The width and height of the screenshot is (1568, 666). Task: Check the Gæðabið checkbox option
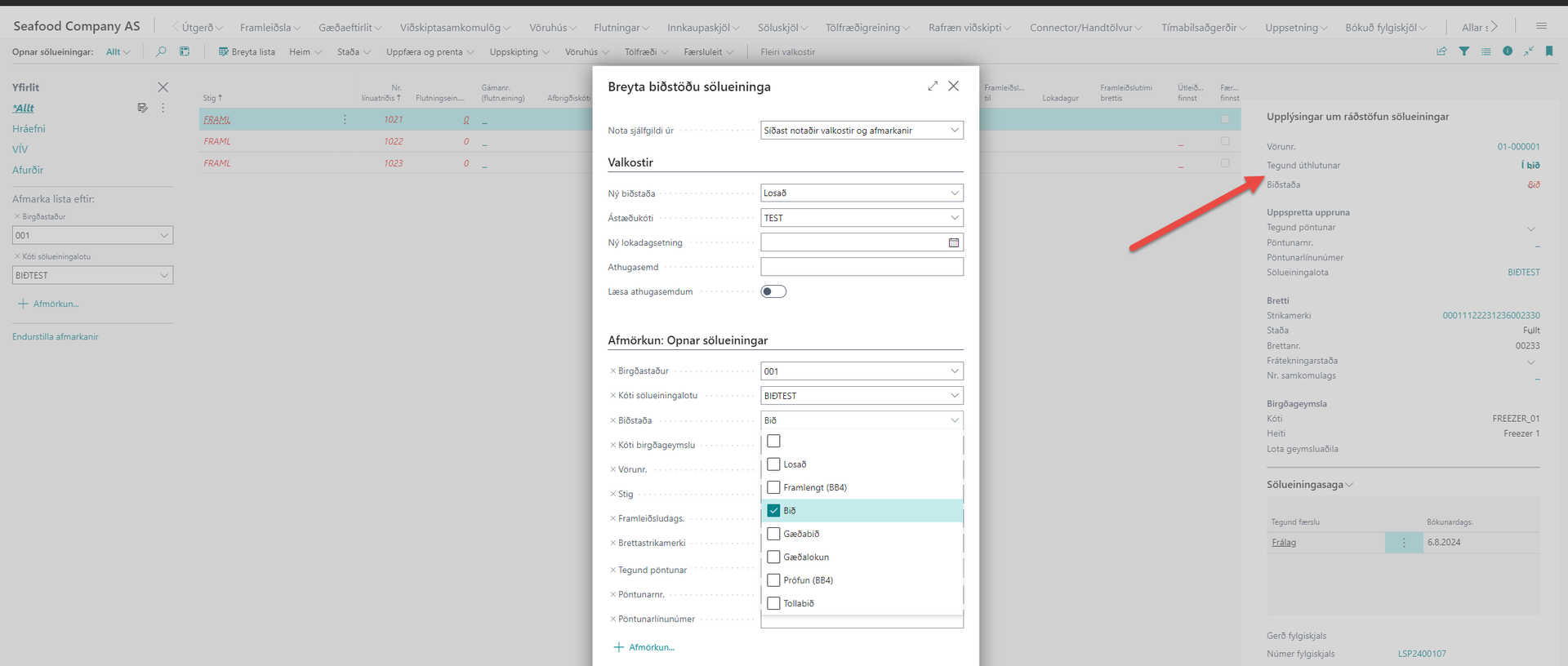(x=774, y=534)
